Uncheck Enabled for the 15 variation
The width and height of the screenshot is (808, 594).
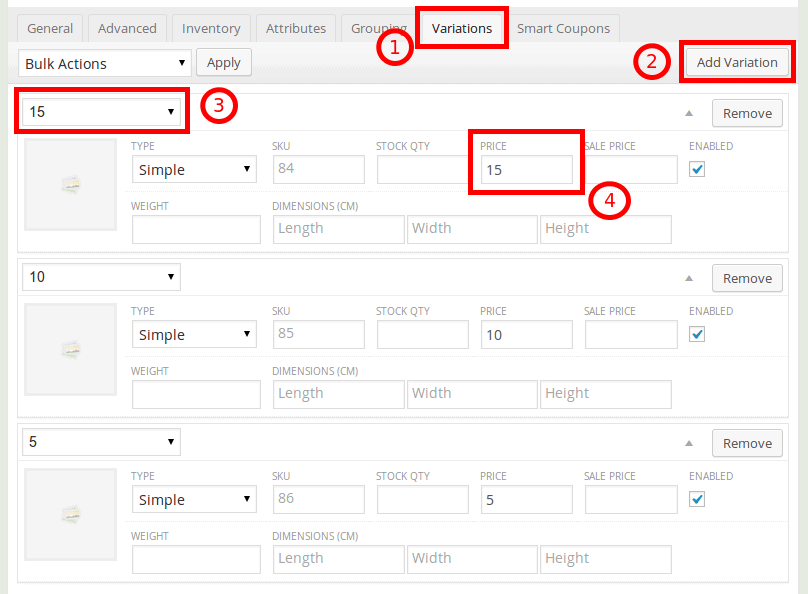(x=698, y=169)
